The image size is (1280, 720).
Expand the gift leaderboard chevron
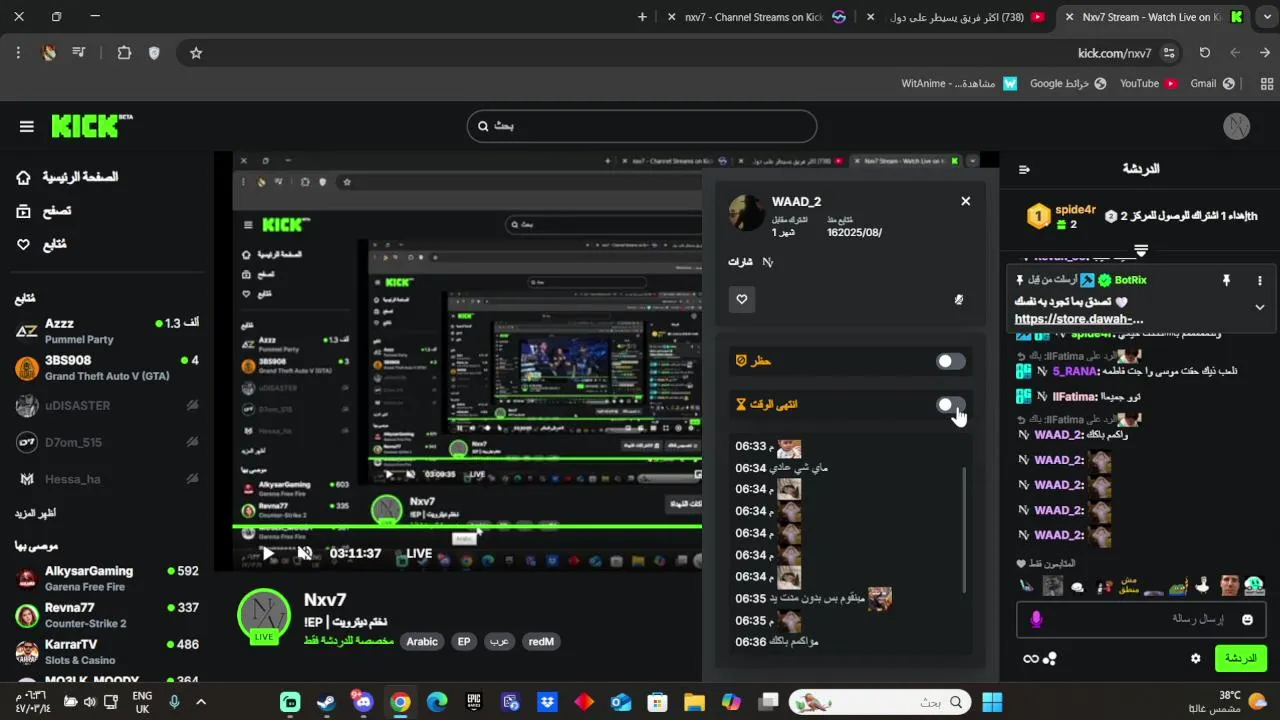[1141, 250]
